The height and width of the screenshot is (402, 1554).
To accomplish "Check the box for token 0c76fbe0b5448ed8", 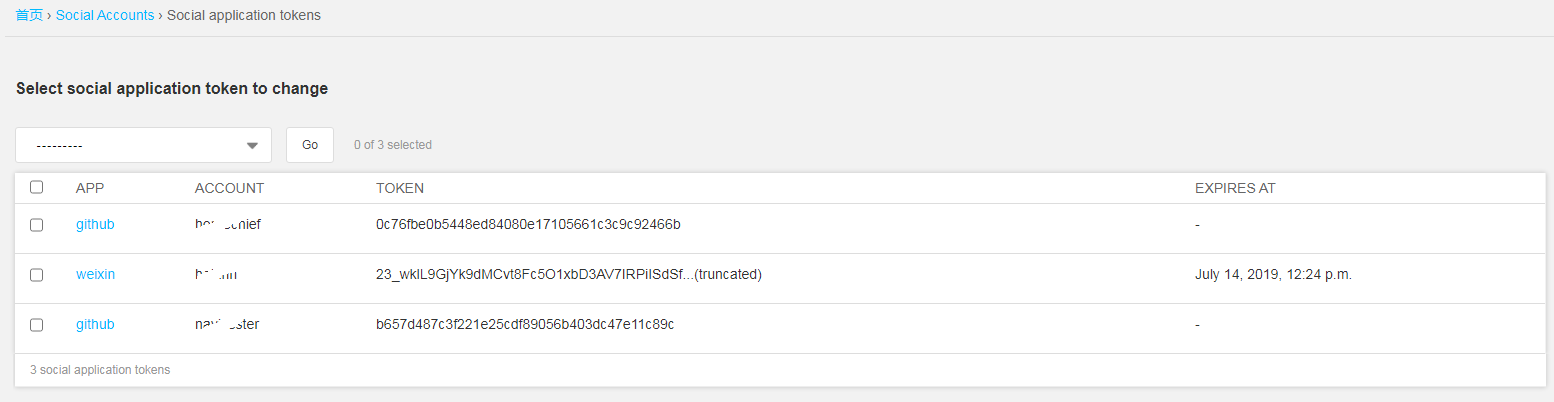I will coord(37,225).
